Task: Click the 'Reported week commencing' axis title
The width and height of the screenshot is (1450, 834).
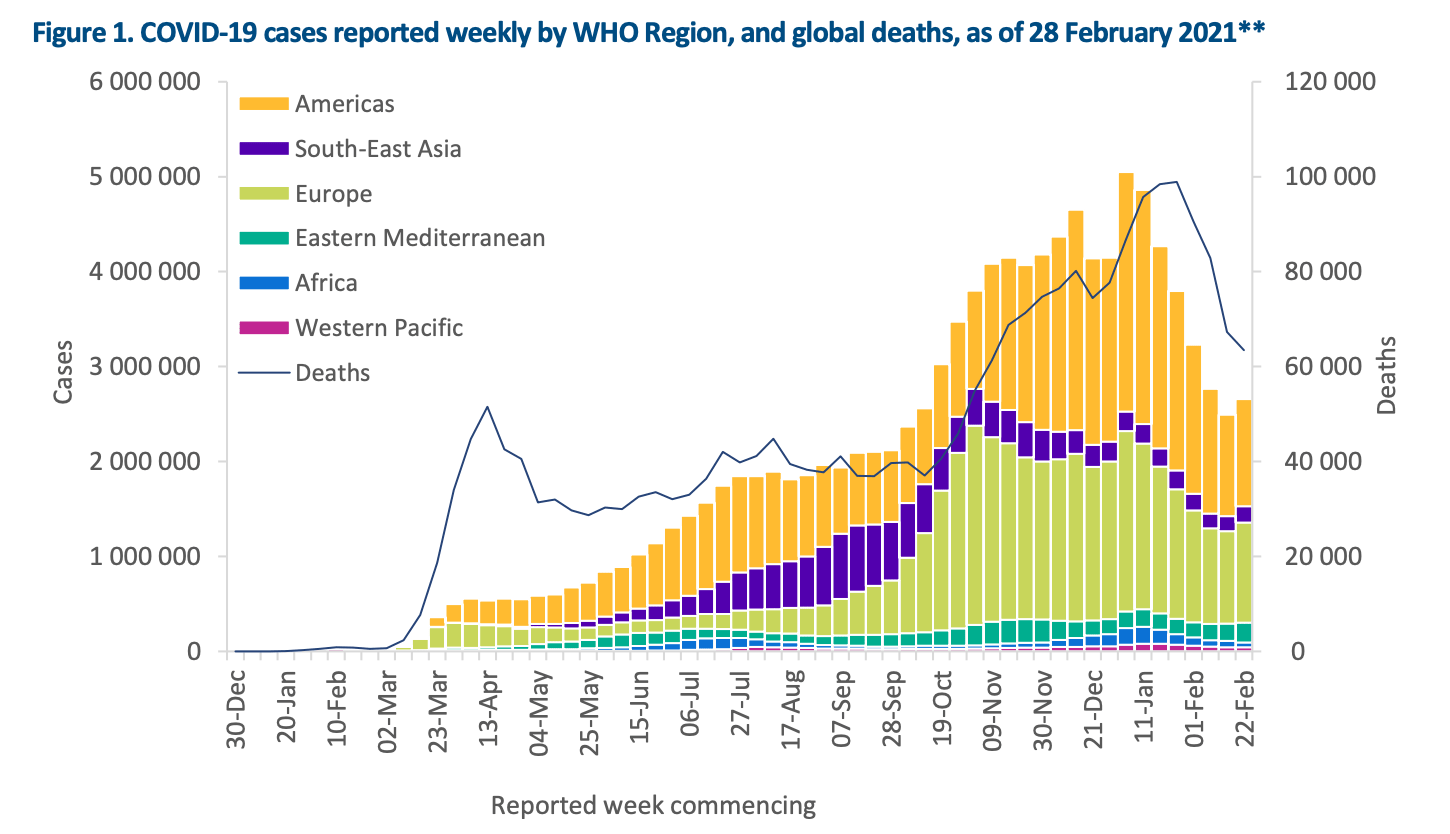Action: pyautogui.click(x=654, y=804)
